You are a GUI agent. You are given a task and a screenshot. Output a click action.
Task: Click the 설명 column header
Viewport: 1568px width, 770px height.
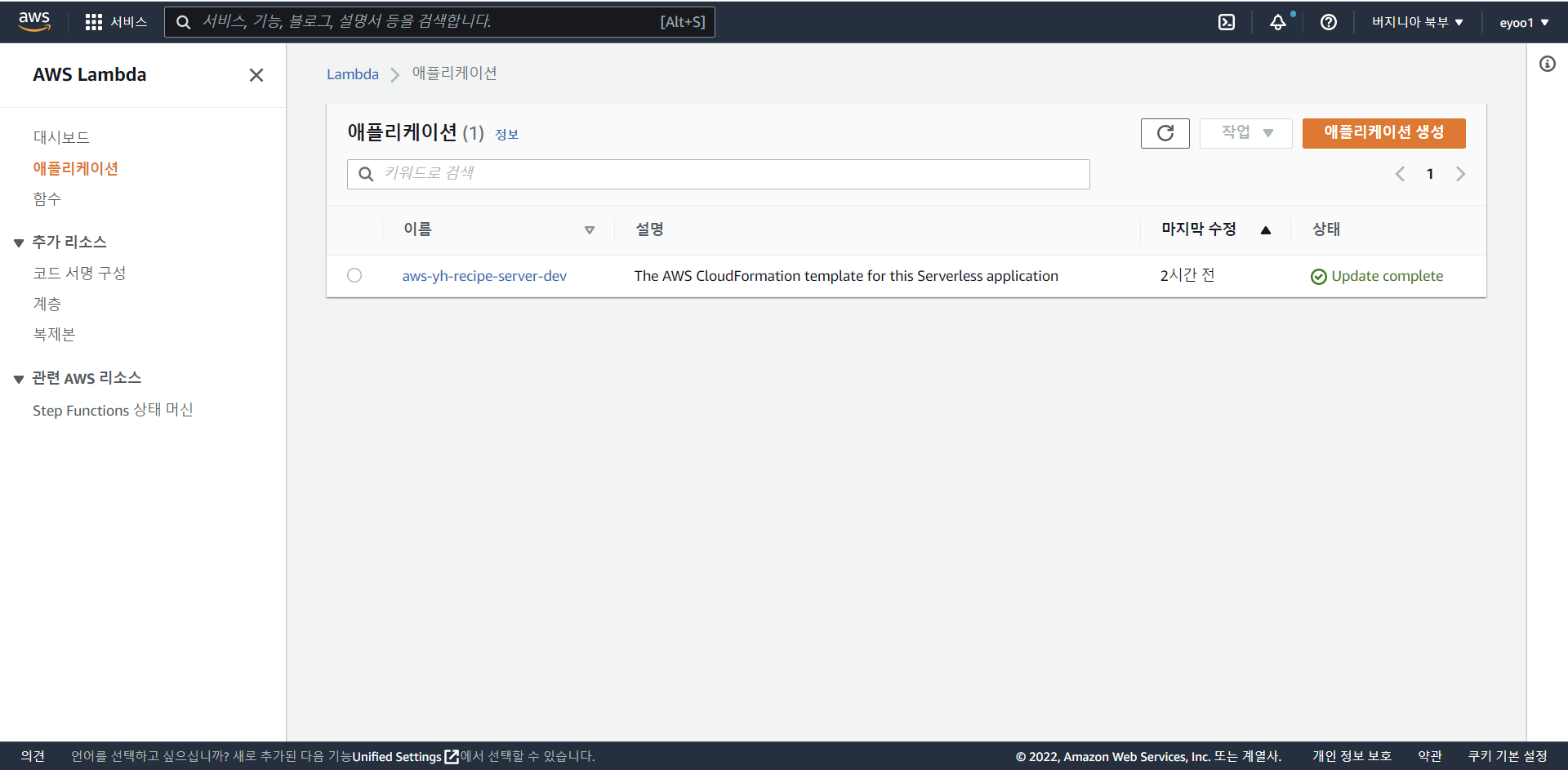click(649, 229)
